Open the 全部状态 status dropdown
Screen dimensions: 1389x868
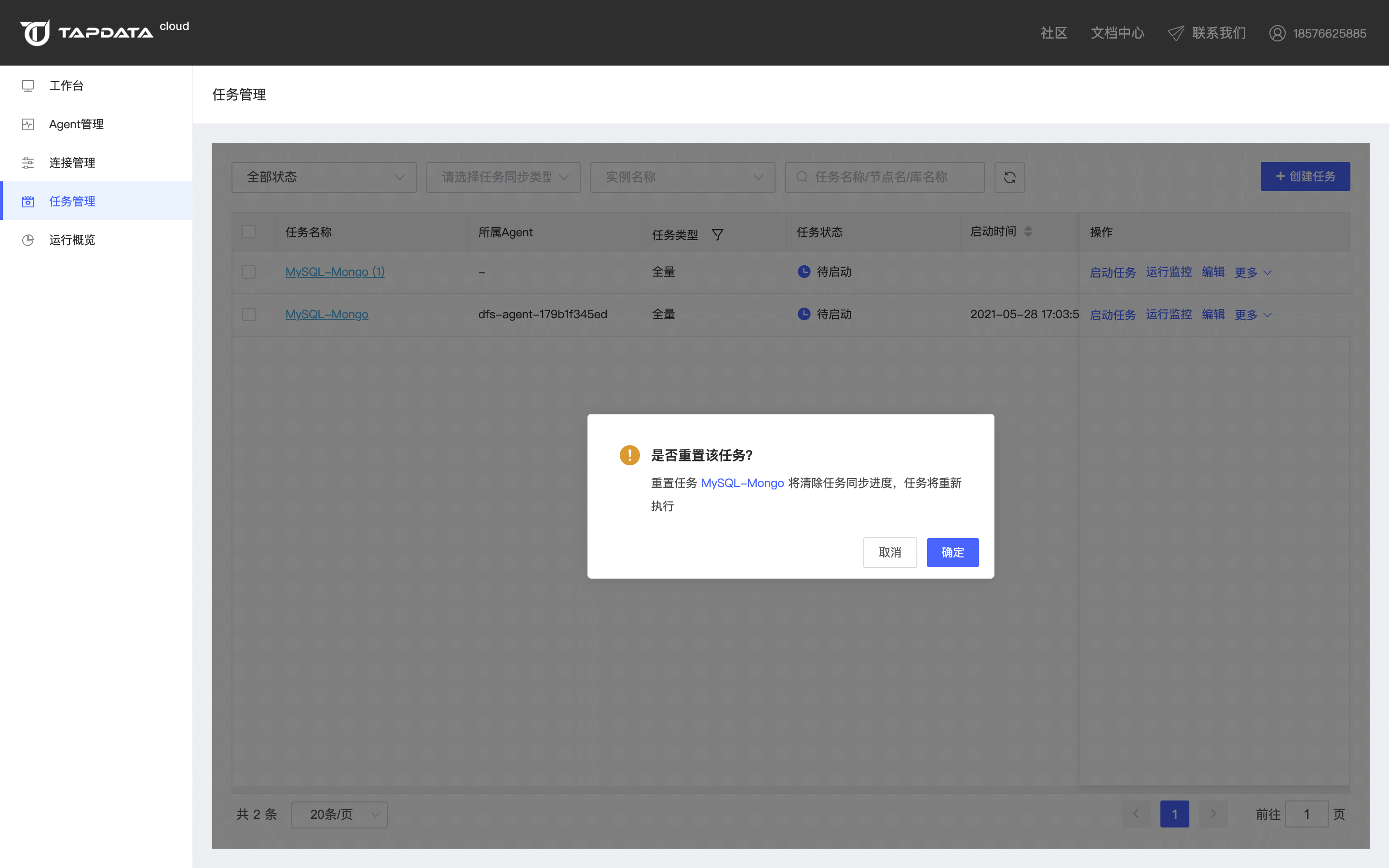point(324,177)
